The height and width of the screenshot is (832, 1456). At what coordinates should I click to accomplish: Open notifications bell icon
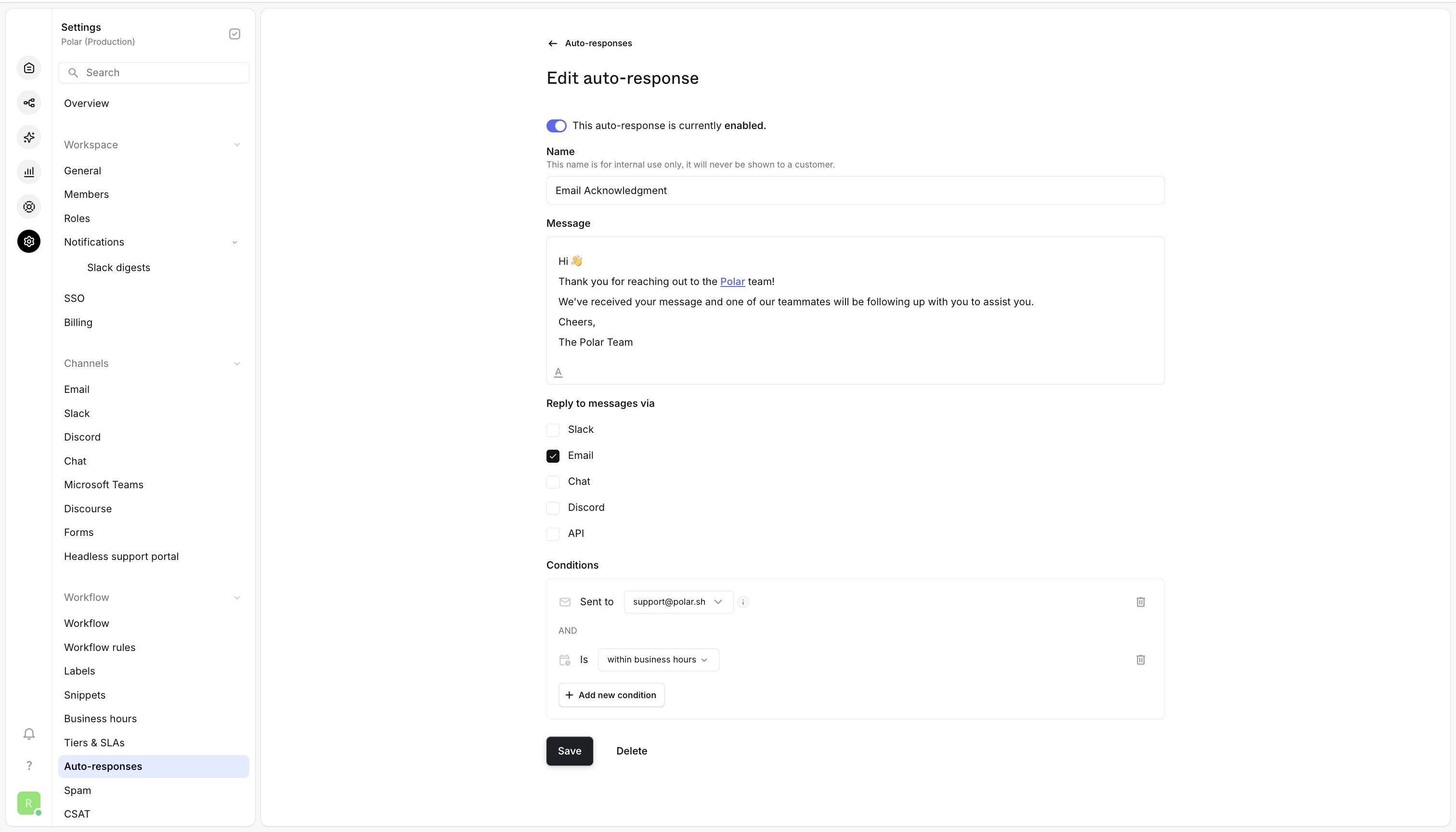29,734
